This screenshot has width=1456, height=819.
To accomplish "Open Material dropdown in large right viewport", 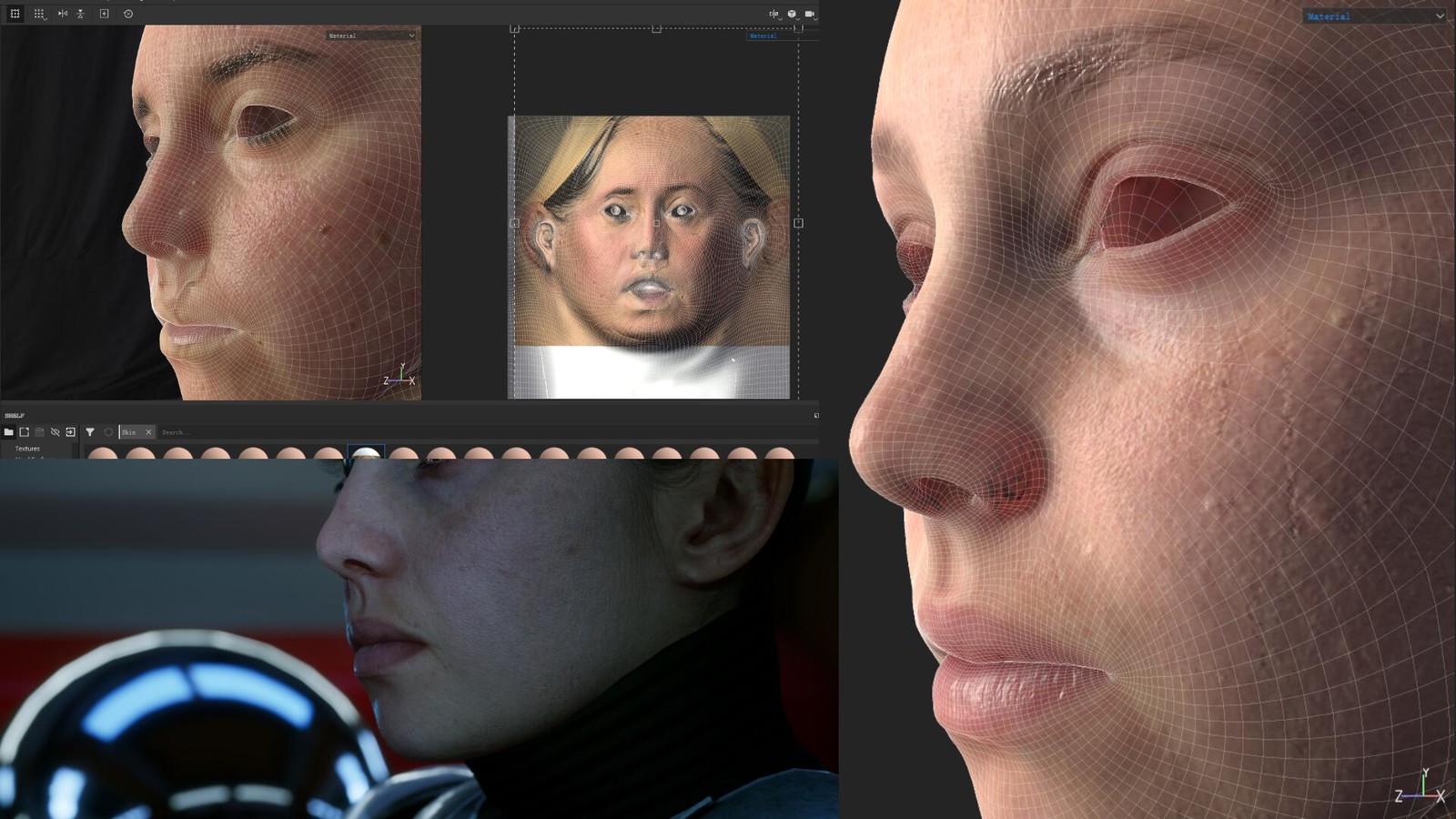I will 1374,16.
